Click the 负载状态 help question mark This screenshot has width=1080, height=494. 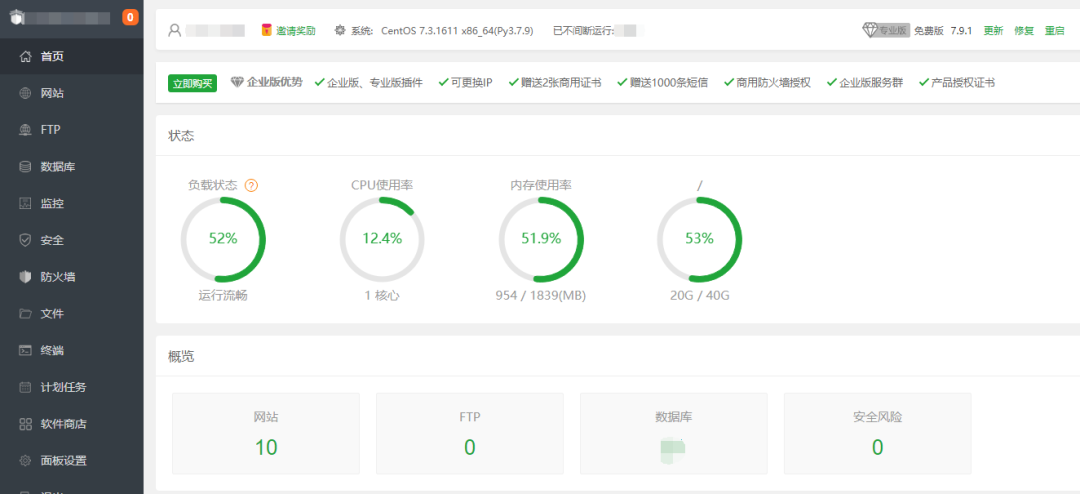coord(251,185)
